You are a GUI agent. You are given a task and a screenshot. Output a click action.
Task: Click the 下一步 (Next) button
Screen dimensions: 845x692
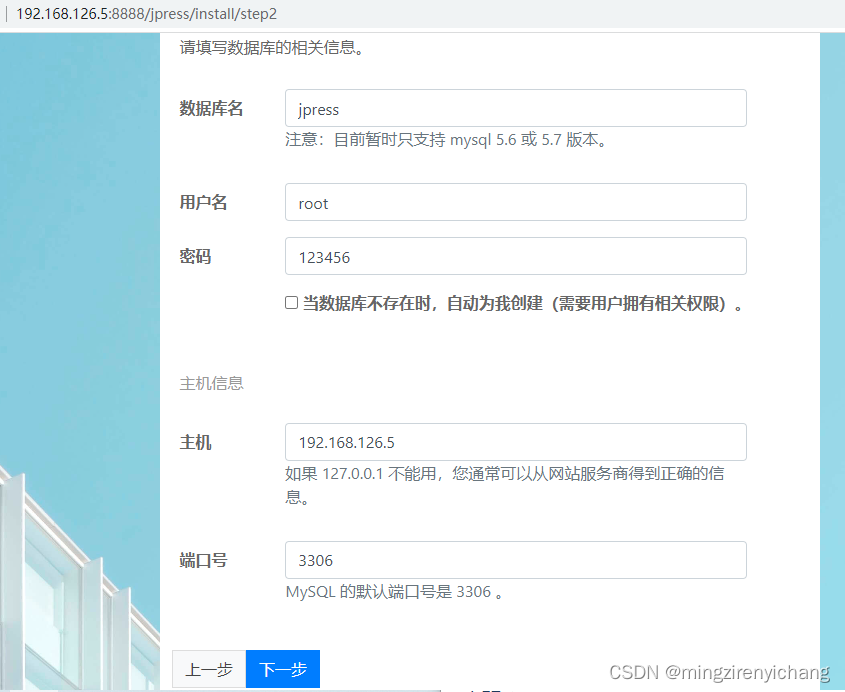tap(282, 670)
